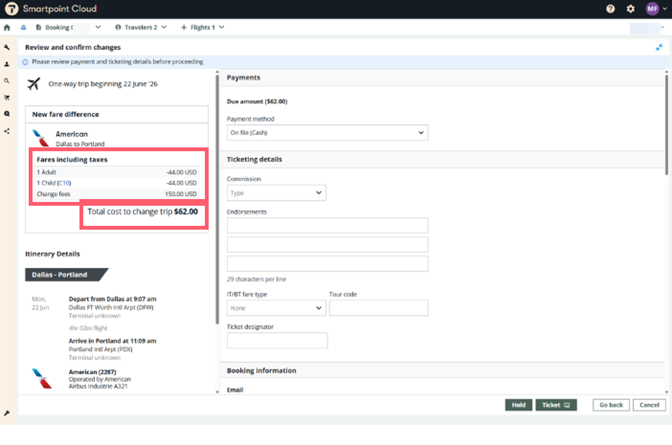672x445 pixels.
Task: Click the Home icon in the top bar
Action: coord(8,27)
